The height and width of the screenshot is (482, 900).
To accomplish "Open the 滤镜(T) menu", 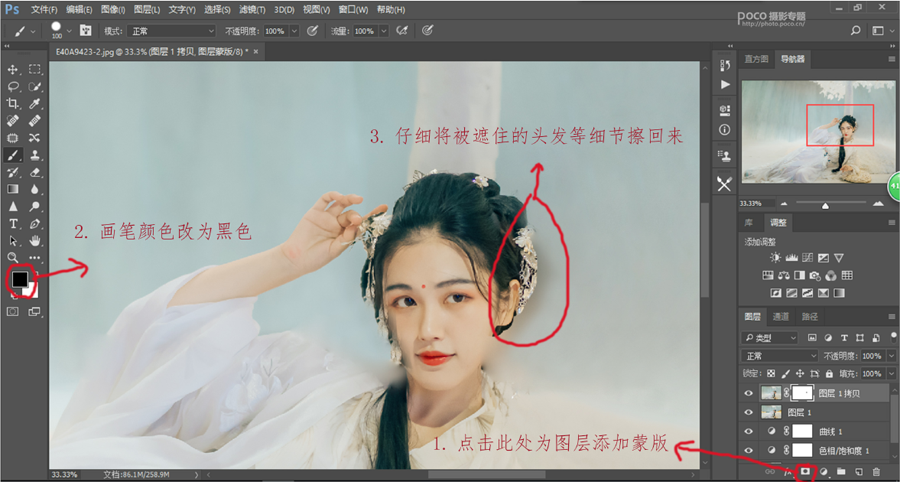I will 252,10.
